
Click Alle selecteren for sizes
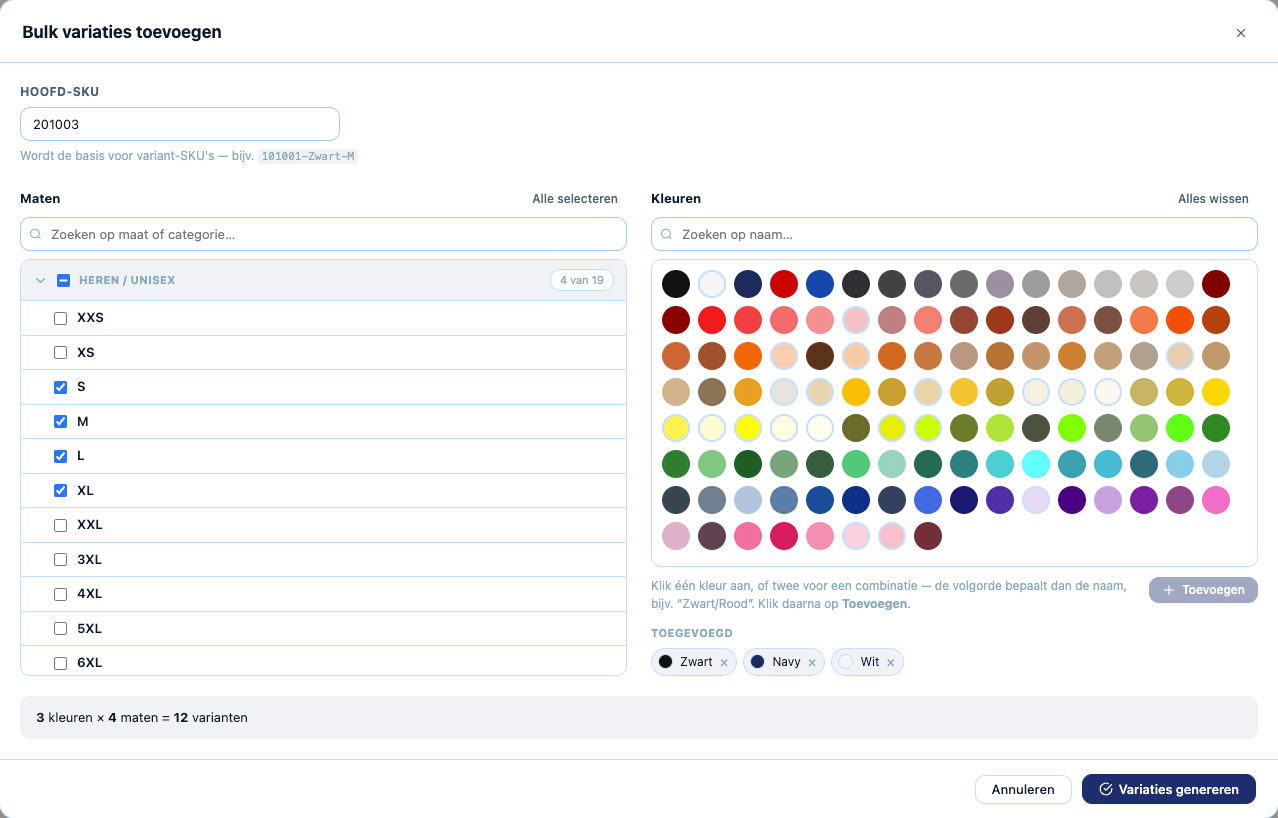coord(575,199)
